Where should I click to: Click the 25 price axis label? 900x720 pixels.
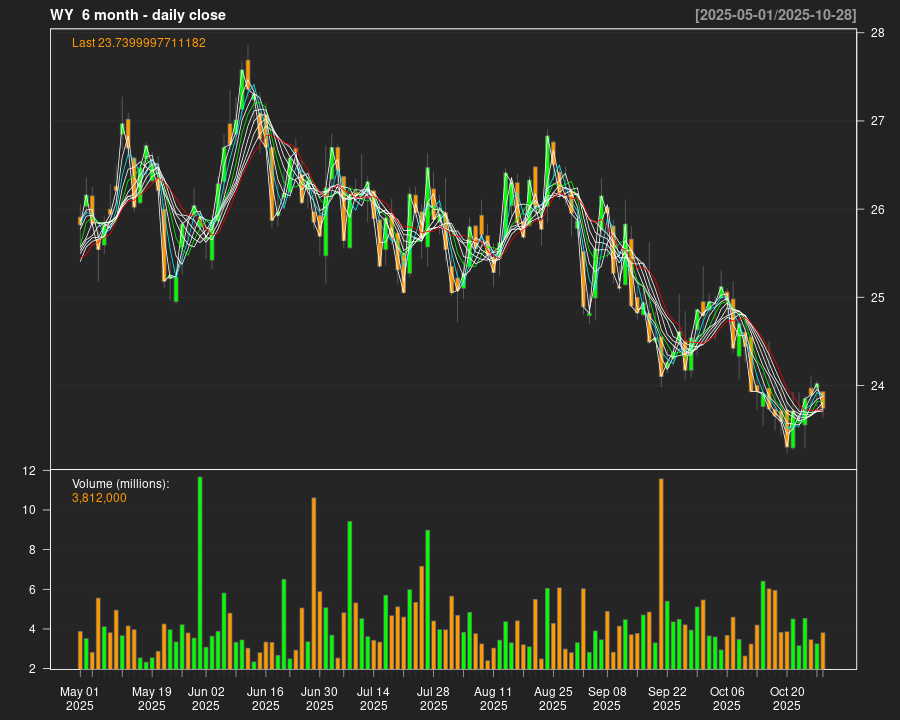click(877, 298)
